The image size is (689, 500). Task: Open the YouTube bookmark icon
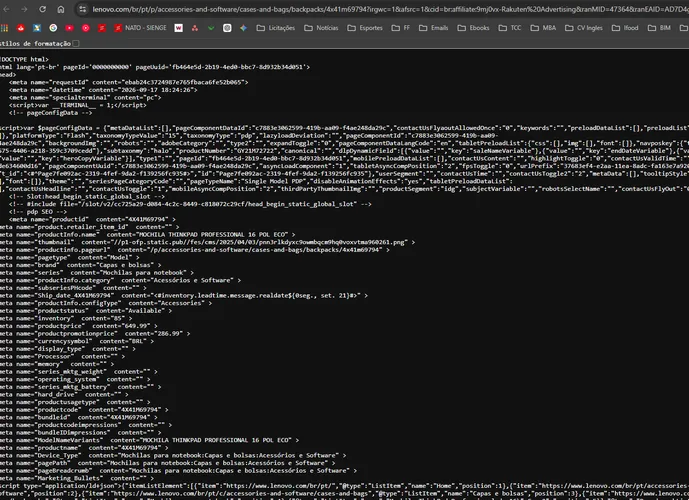[69, 28]
